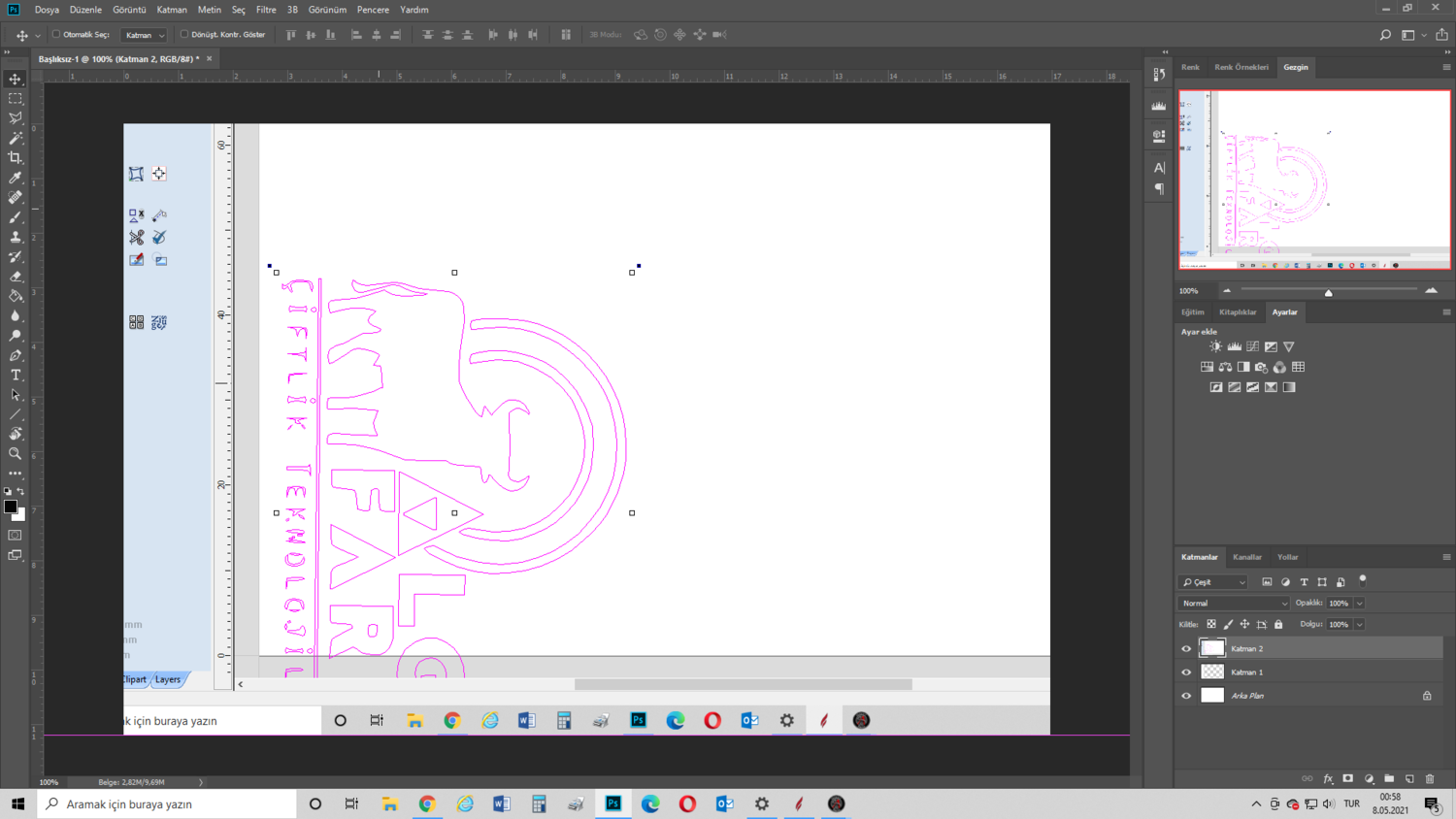Open the Opaklık opacity dropdown arrow
The height and width of the screenshot is (819, 1456).
[1359, 603]
